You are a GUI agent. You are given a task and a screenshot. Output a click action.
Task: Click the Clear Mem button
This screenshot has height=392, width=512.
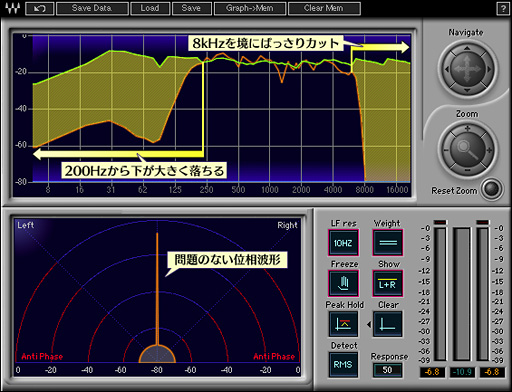[324, 8]
